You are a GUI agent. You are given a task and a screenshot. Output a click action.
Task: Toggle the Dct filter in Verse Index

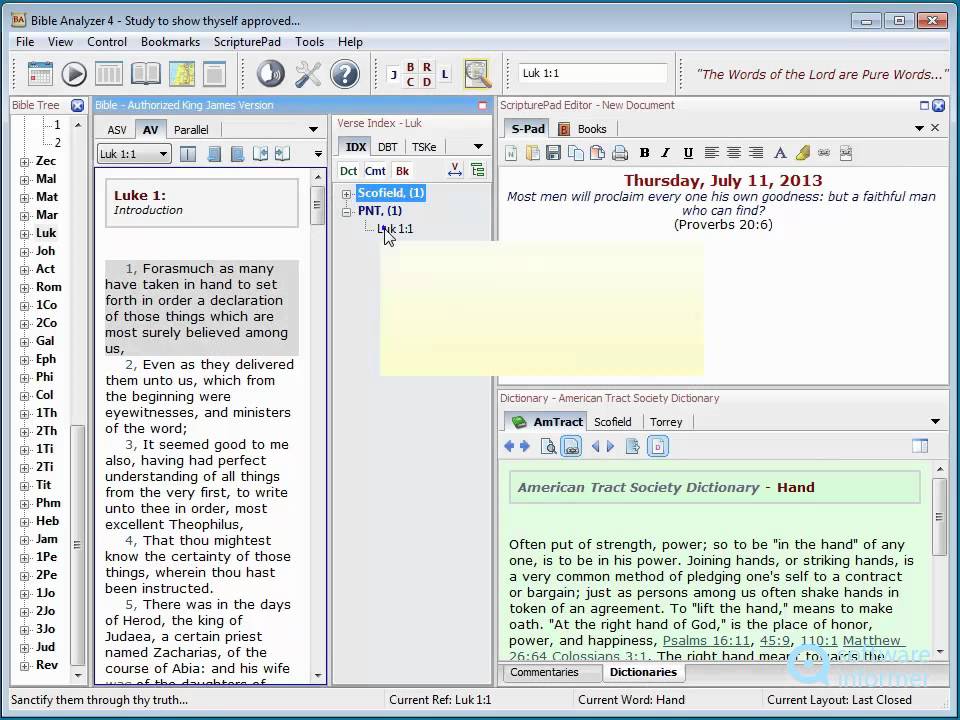click(x=348, y=171)
